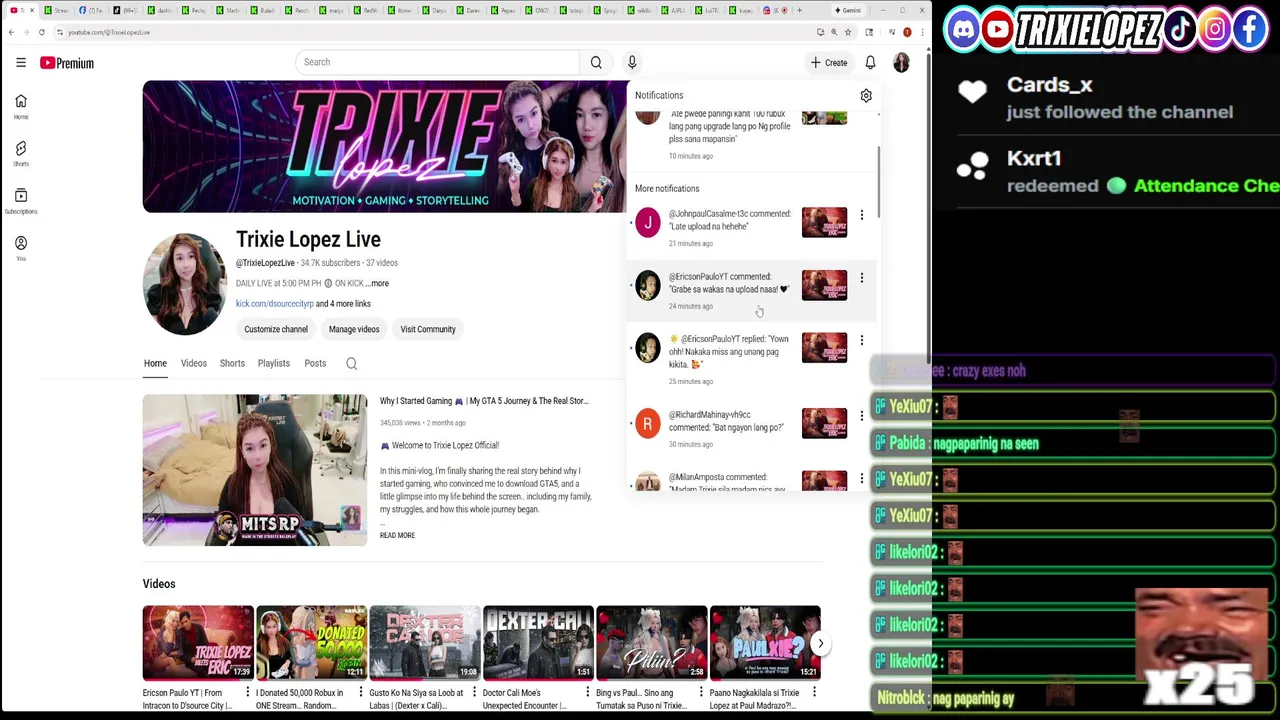This screenshot has width=1280, height=720.
Task: Open more actions for Donated Robux video
Action: coord(360,692)
